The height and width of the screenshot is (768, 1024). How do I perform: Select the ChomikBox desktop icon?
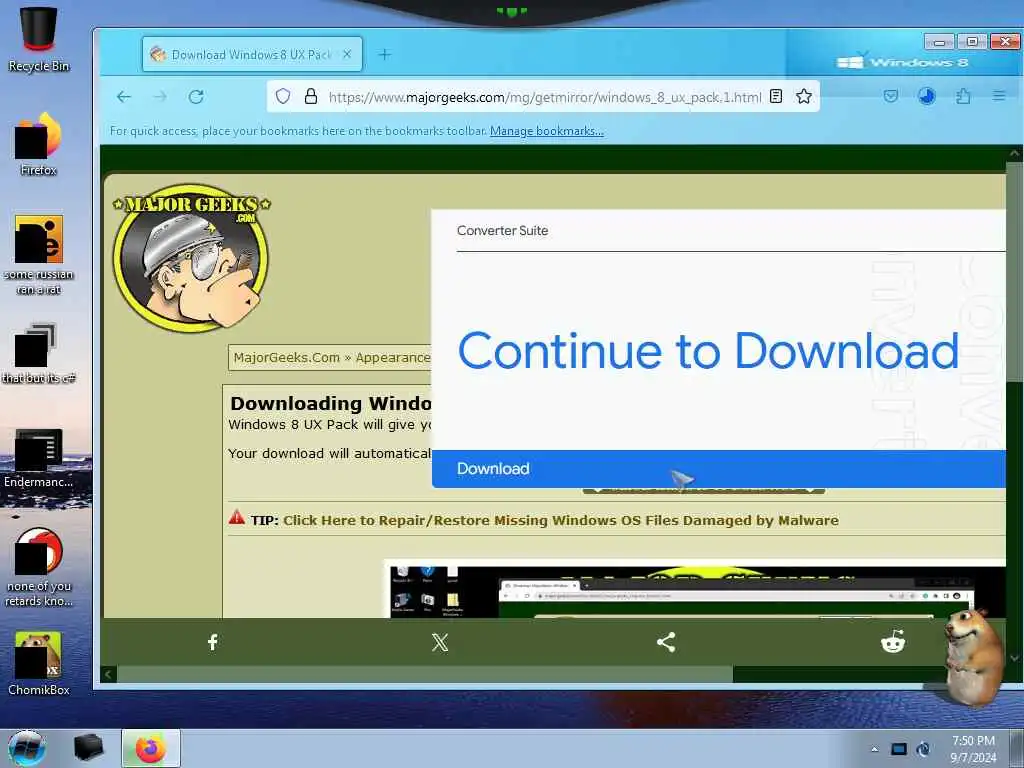(x=39, y=663)
